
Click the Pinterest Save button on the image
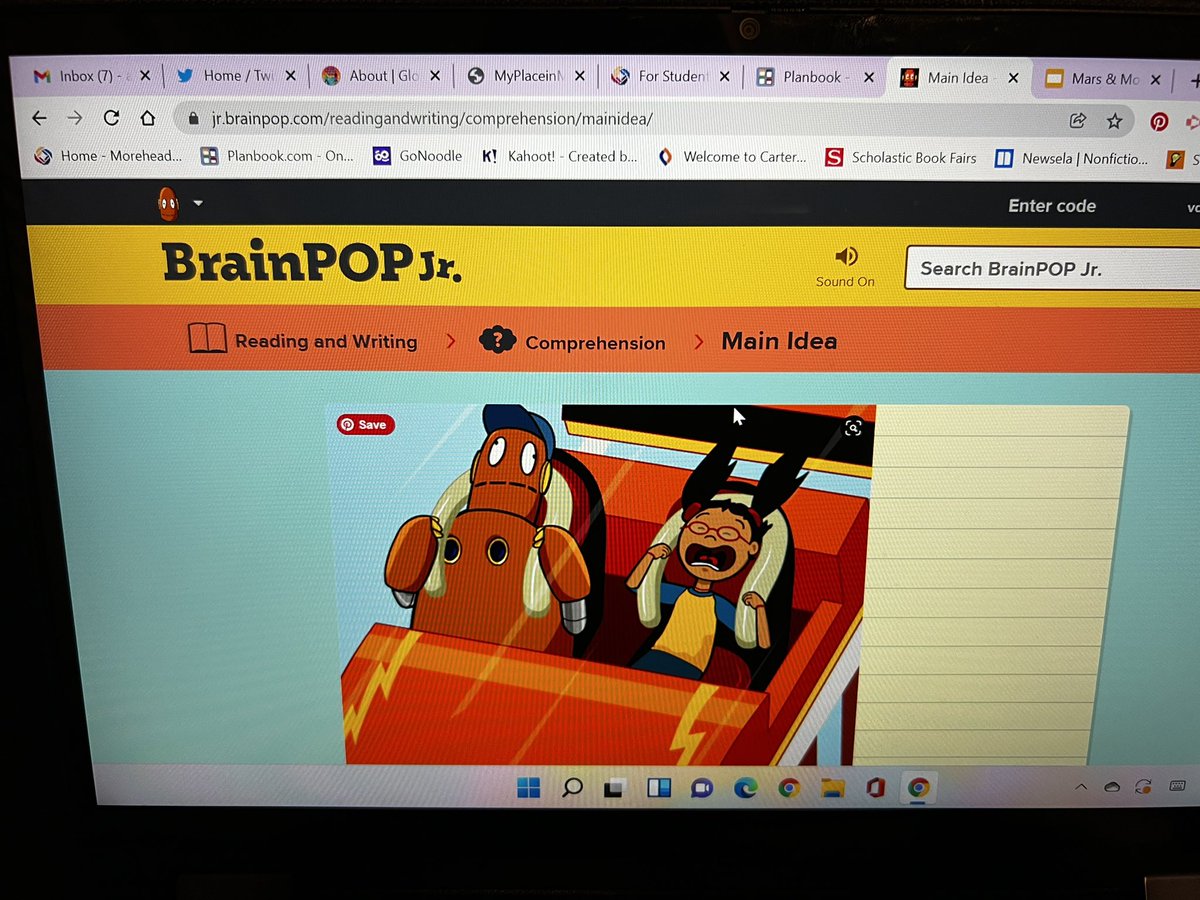(x=366, y=424)
